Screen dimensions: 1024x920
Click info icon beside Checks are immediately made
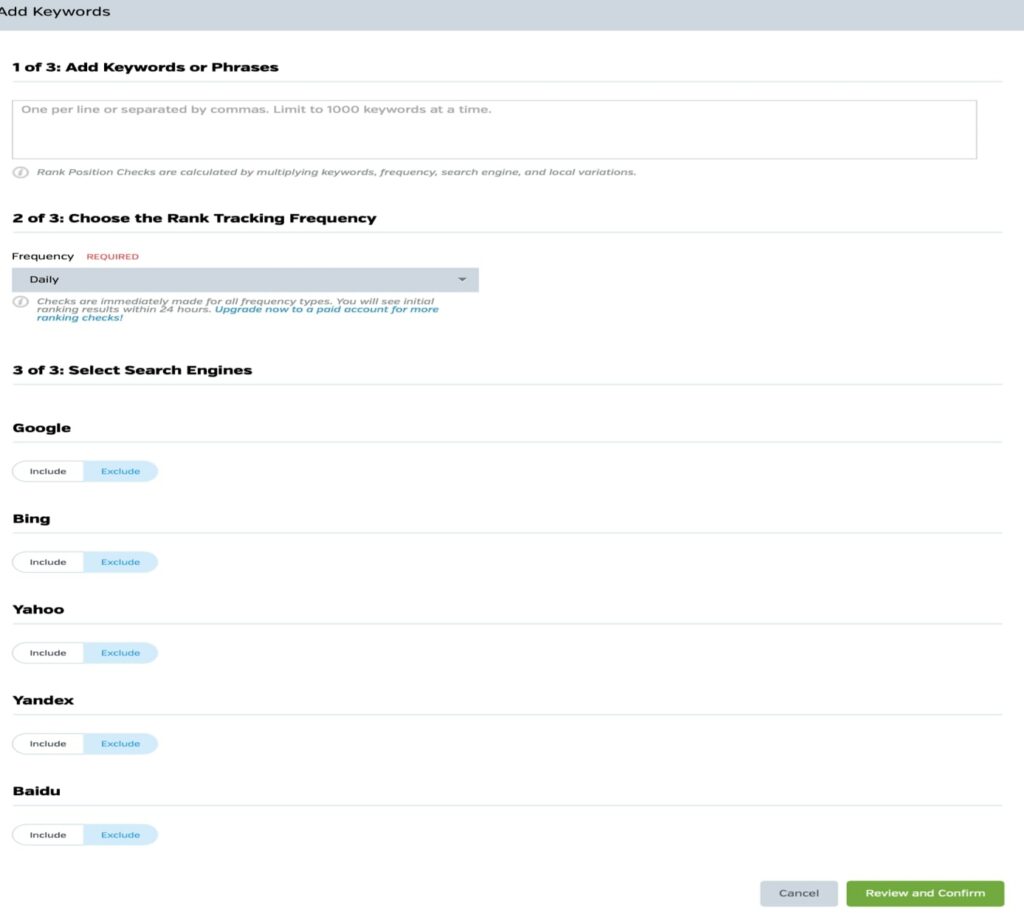21,302
